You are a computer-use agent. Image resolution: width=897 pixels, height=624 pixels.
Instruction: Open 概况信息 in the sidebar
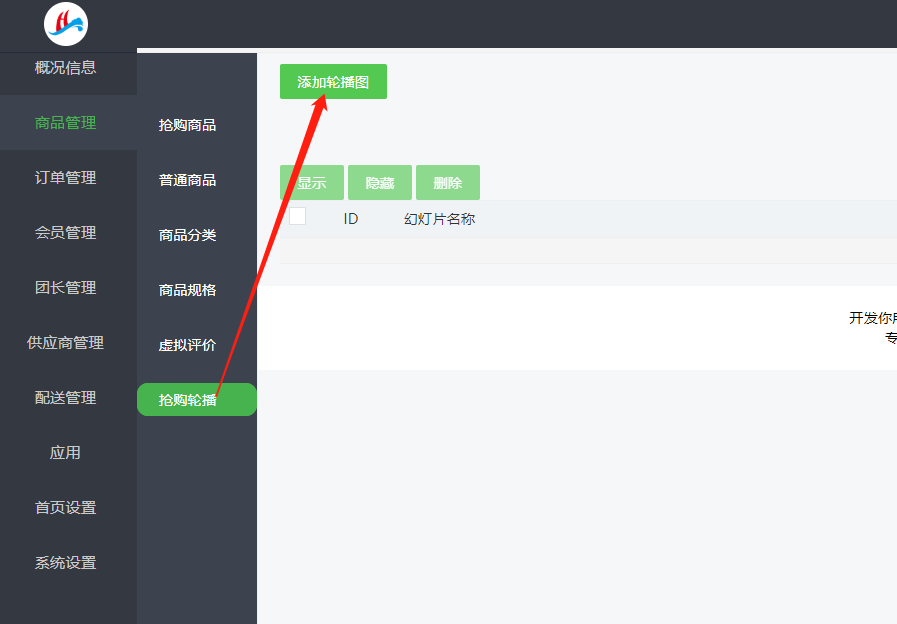[65, 67]
